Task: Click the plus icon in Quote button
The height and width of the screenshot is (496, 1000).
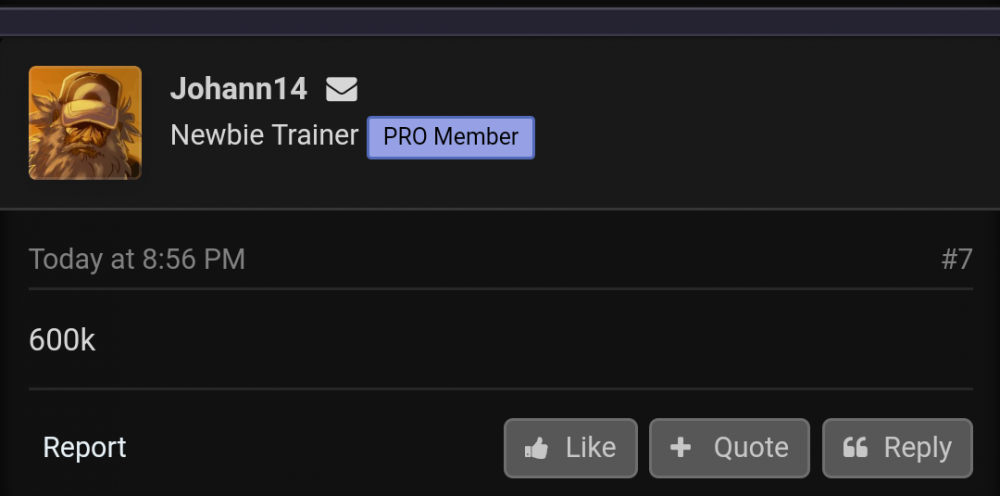Action: click(680, 448)
